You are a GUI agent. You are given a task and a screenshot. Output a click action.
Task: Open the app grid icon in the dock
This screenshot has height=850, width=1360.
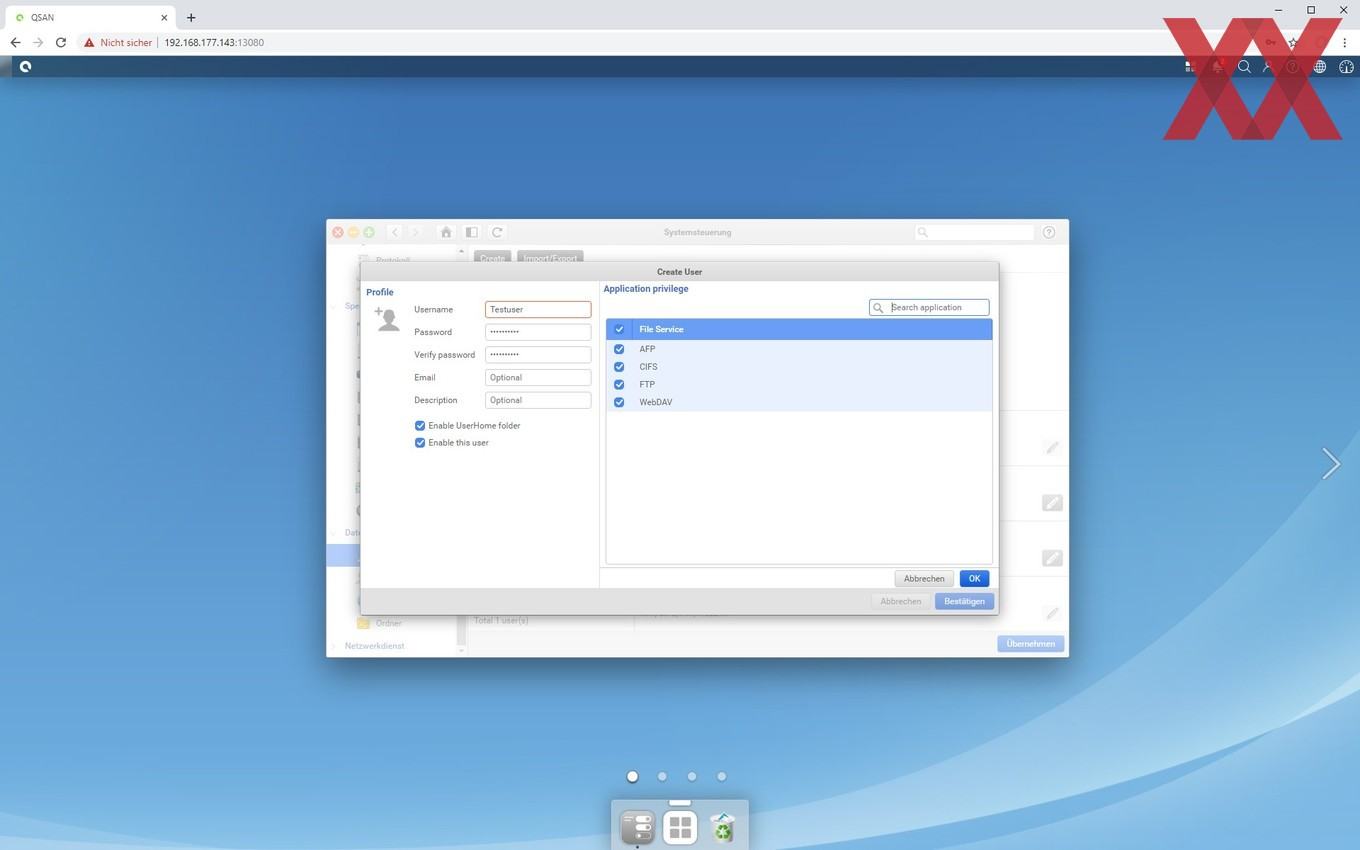[680, 827]
